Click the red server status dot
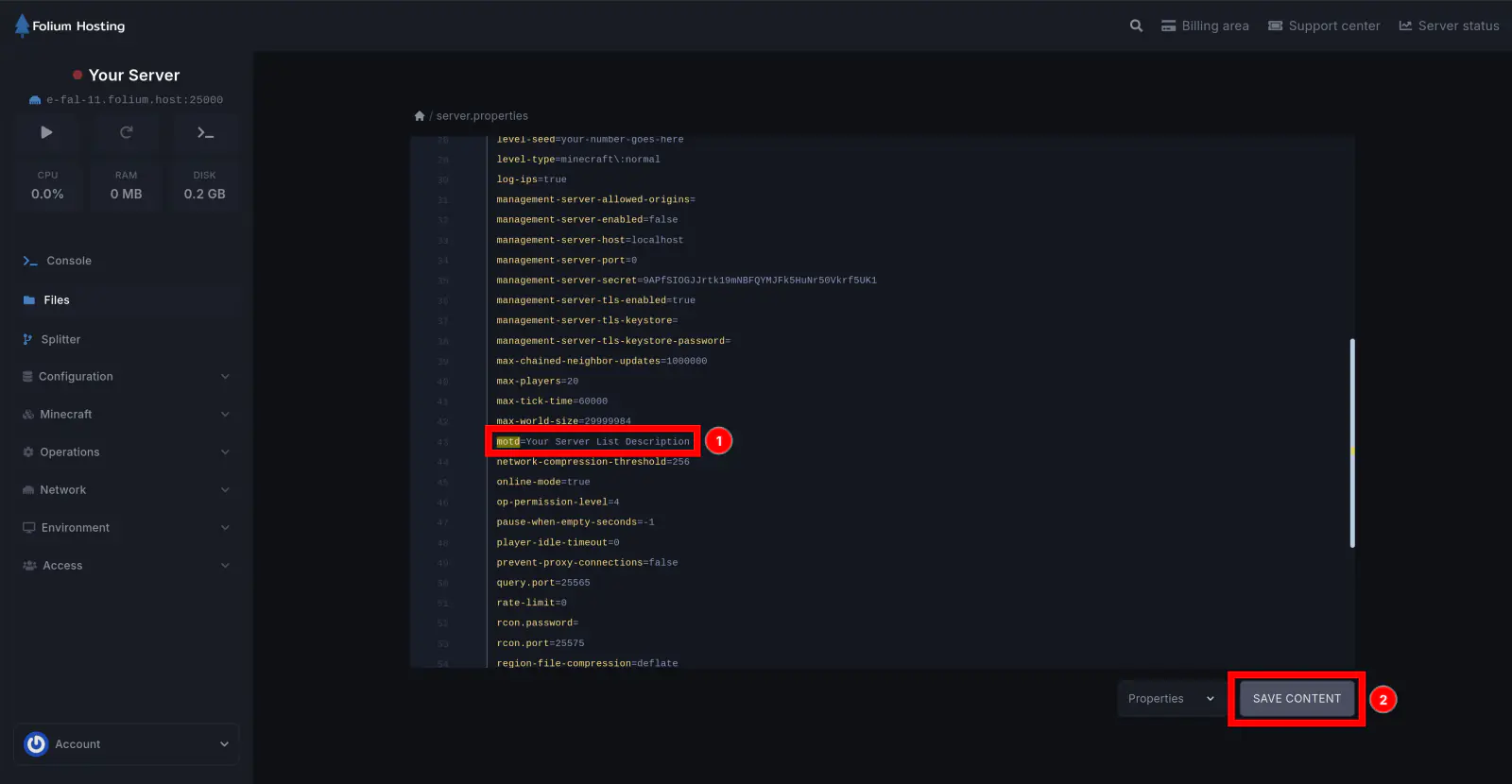 77,76
